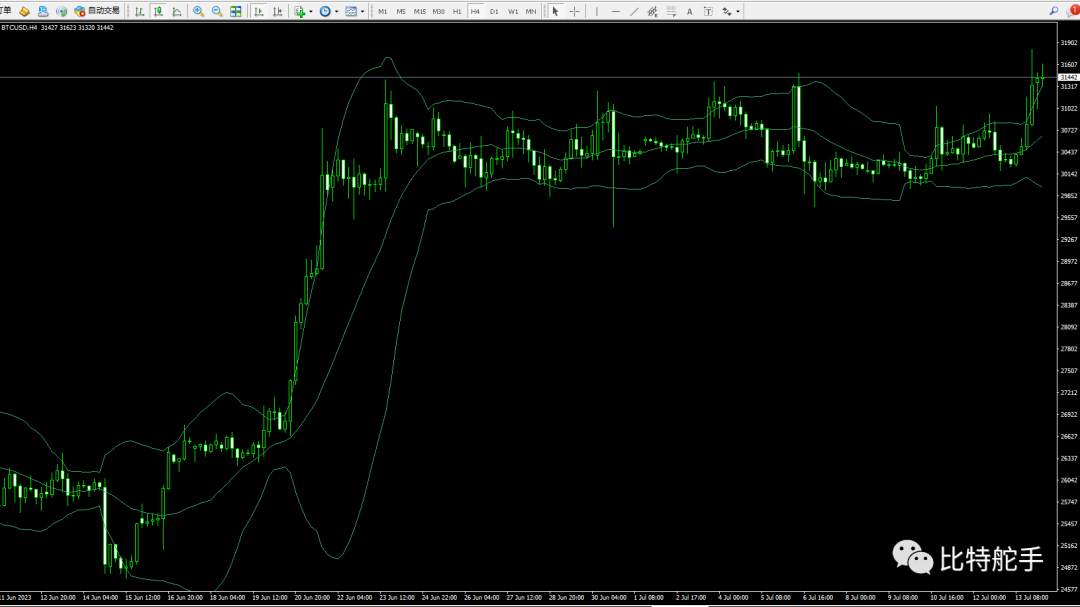
Task: Select the text 'A' tool
Action: (x=689, y=11)
